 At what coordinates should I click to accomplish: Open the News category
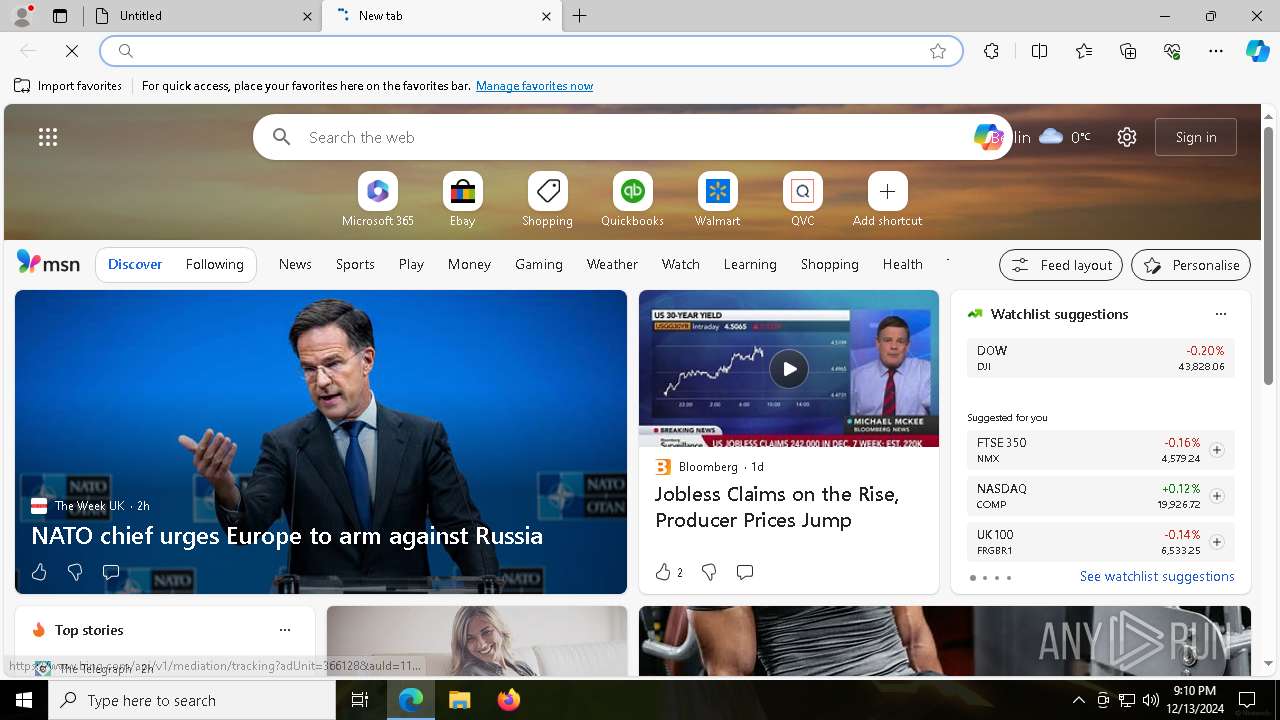[295, 264]
